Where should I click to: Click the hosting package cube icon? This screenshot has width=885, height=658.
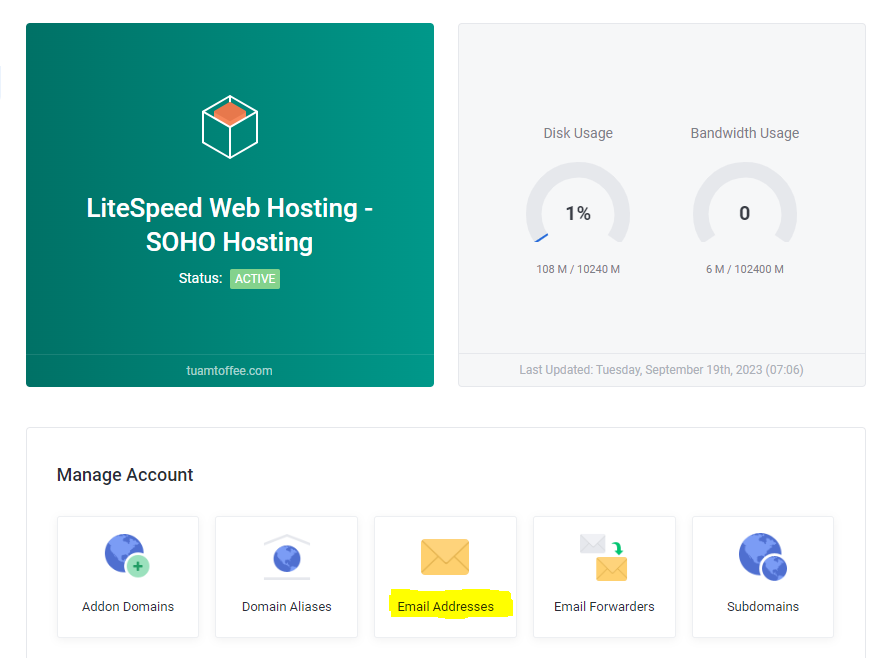point(230,127)
